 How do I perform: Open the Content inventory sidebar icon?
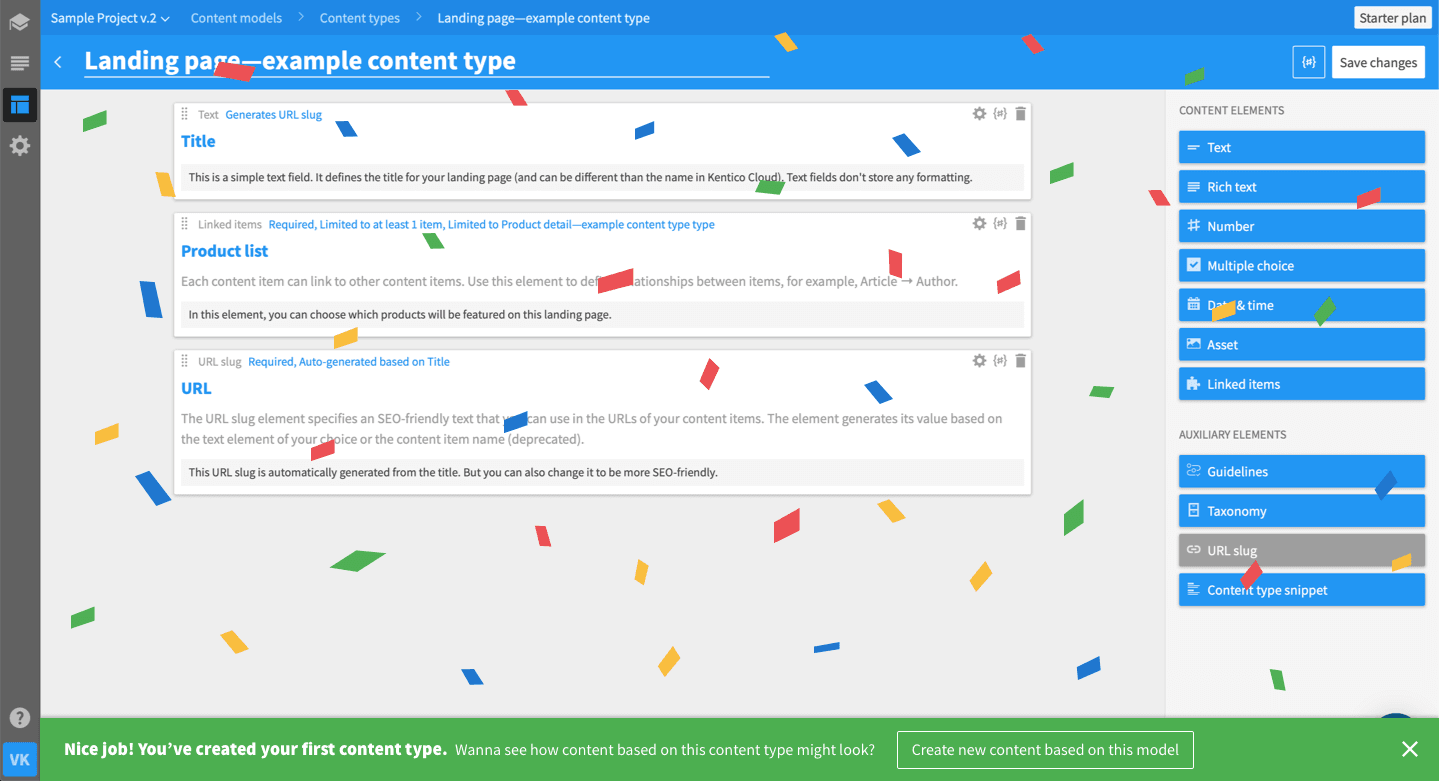coord(20,64)
